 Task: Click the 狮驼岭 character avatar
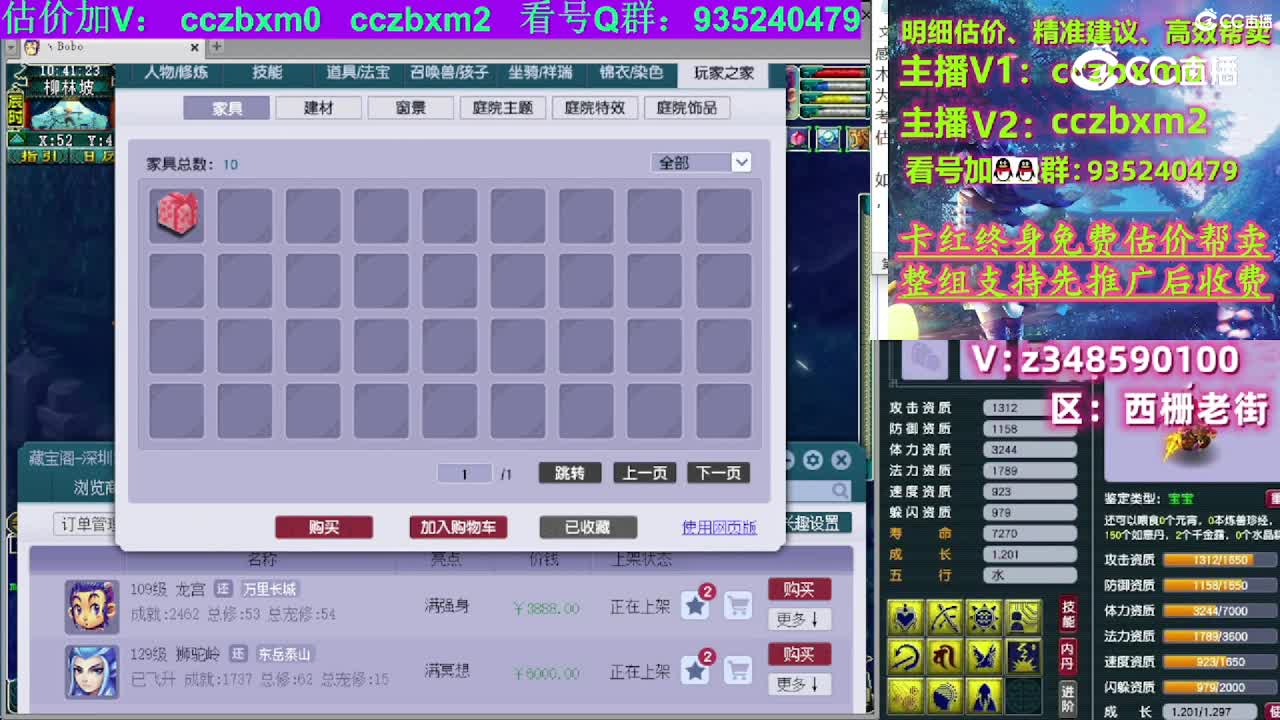(92, 671)
